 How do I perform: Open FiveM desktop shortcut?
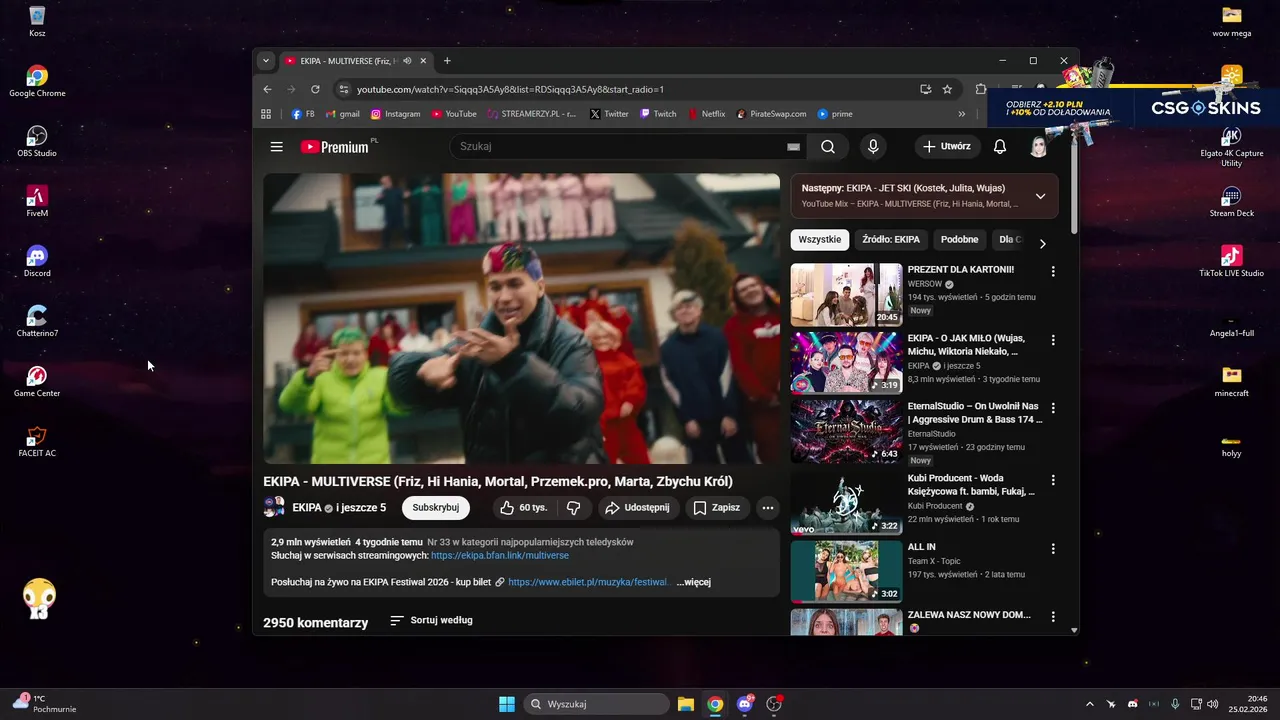[x=37, y=201]
